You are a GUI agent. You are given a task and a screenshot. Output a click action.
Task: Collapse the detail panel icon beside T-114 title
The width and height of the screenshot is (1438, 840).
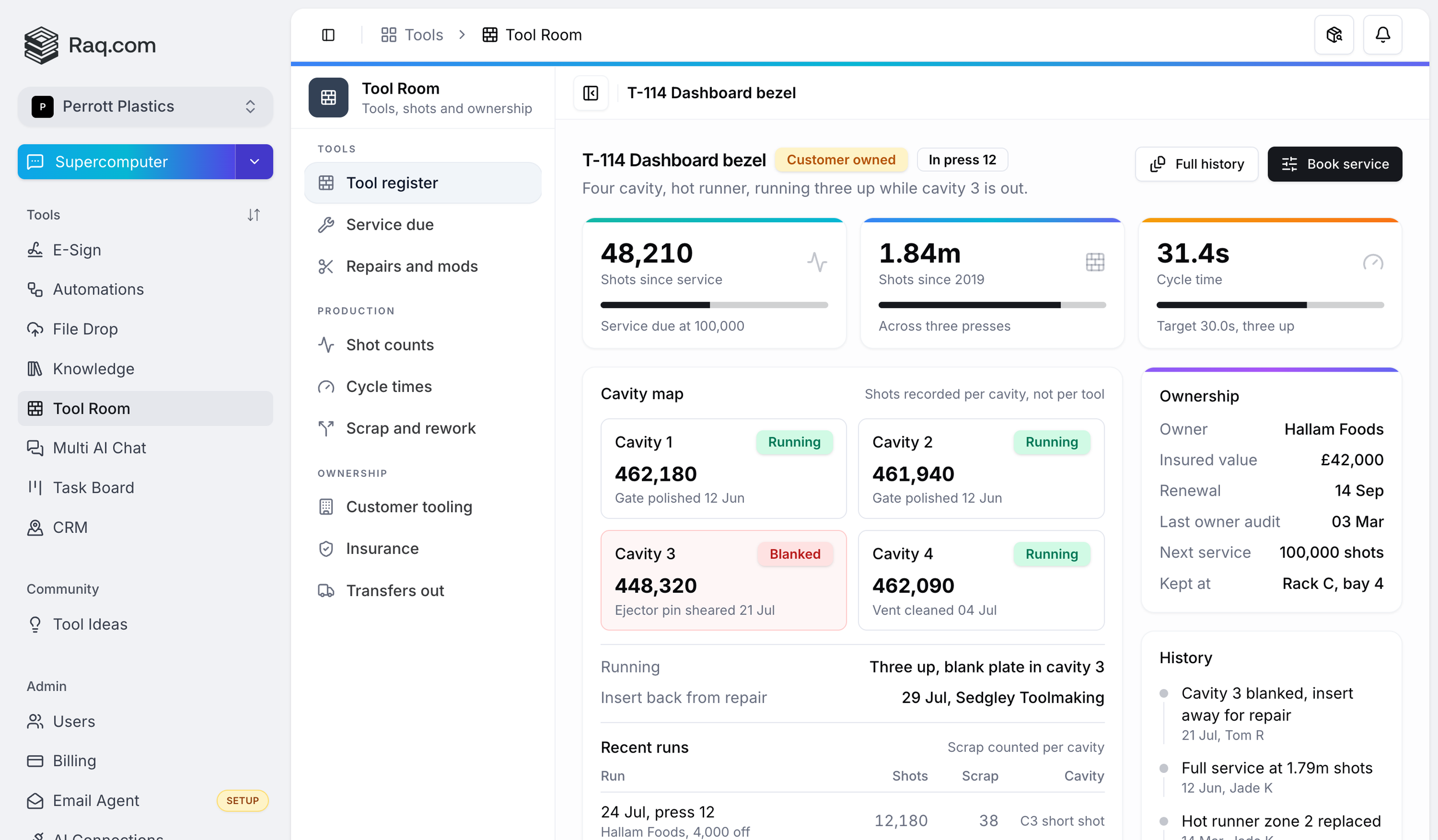pyautogui.click(x=591, y=93)
